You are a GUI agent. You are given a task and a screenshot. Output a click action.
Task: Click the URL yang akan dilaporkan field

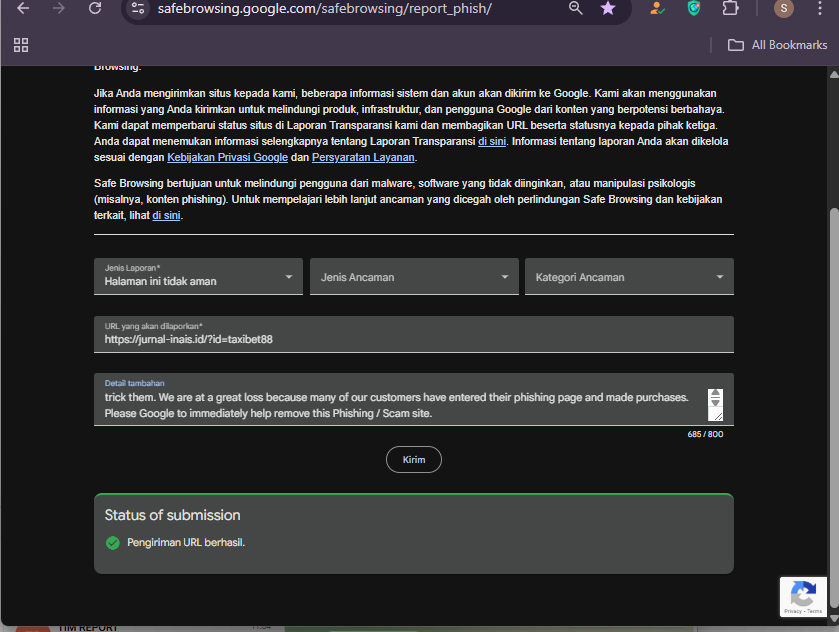pos(414,334)
